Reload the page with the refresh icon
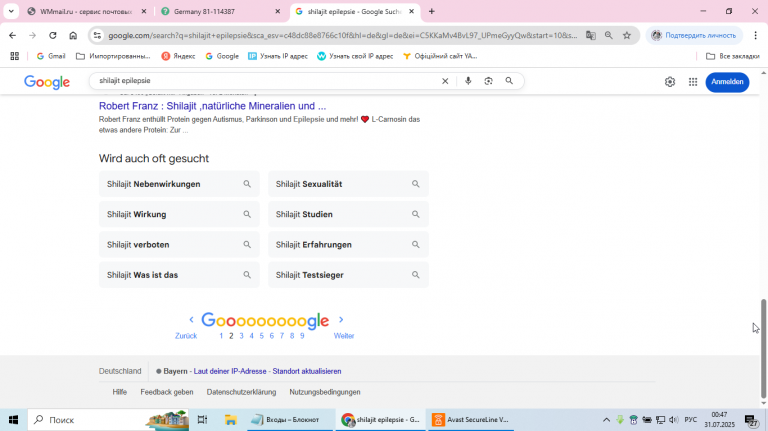The height and width of the screenshot is (431, 768). point(53,35)
